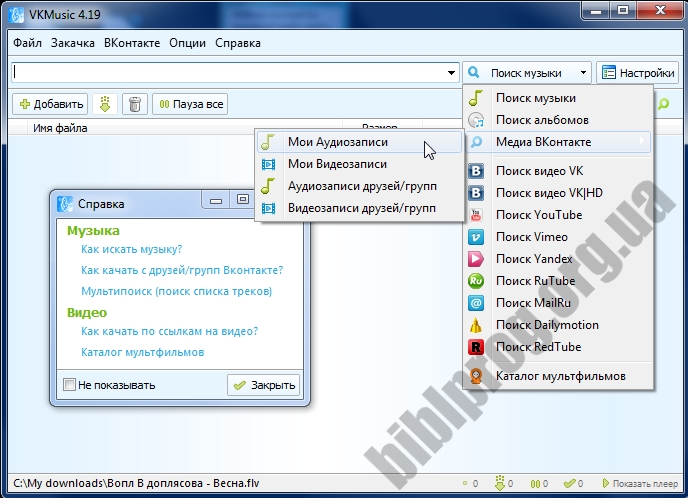This screenshot has width=688, height=498.
Task: Click film icon beside Видеозаписи друзей/групп
Action: point(268,208)
